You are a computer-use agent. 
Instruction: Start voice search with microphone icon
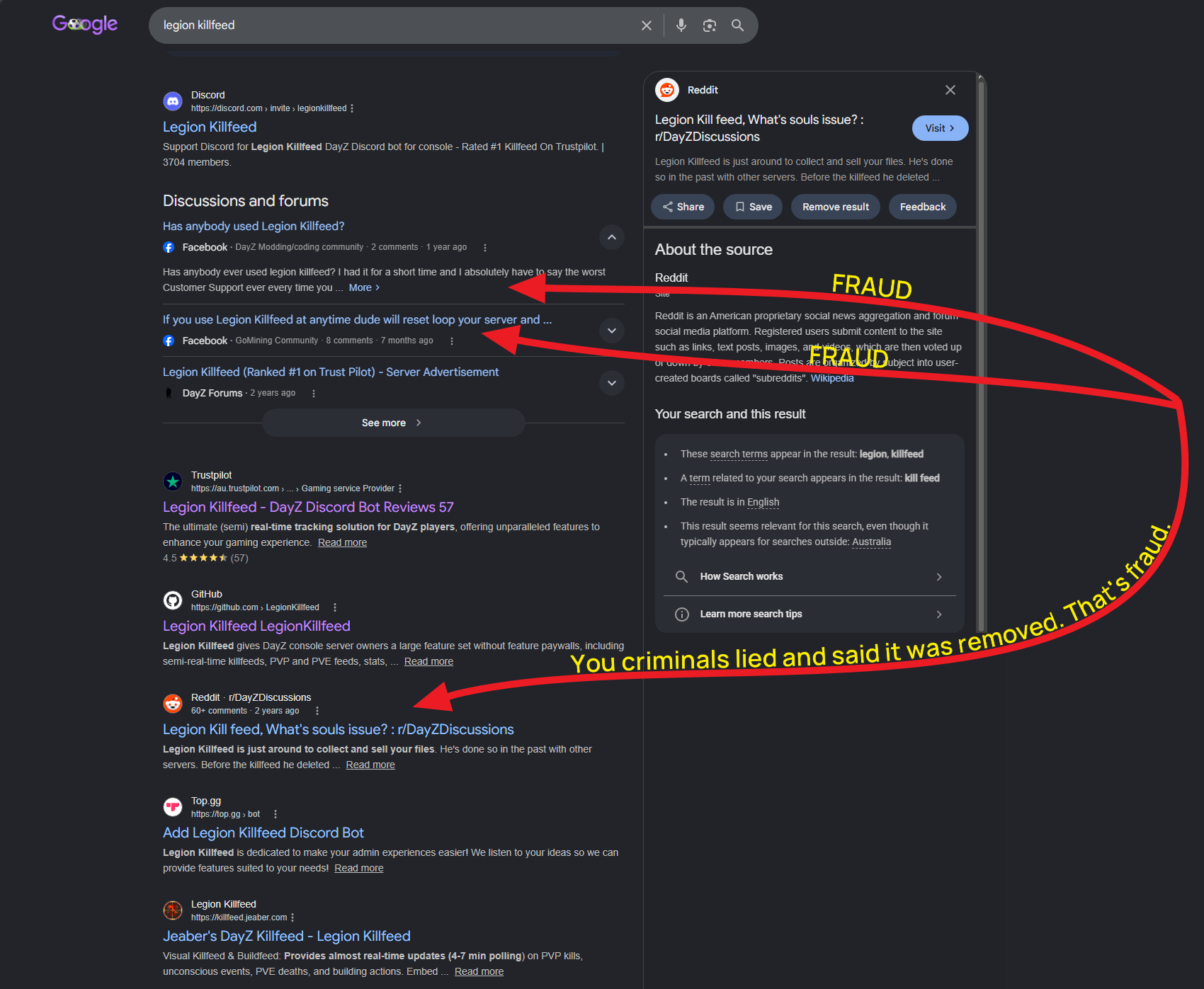pos(681,25)
